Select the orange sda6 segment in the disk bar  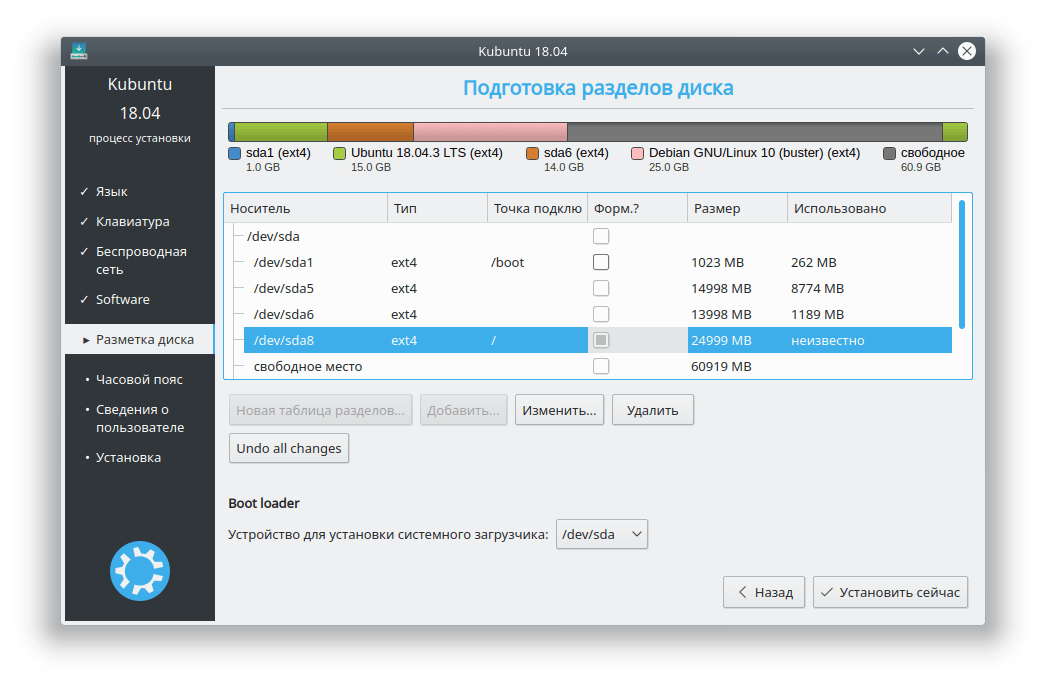pos(370,131)
